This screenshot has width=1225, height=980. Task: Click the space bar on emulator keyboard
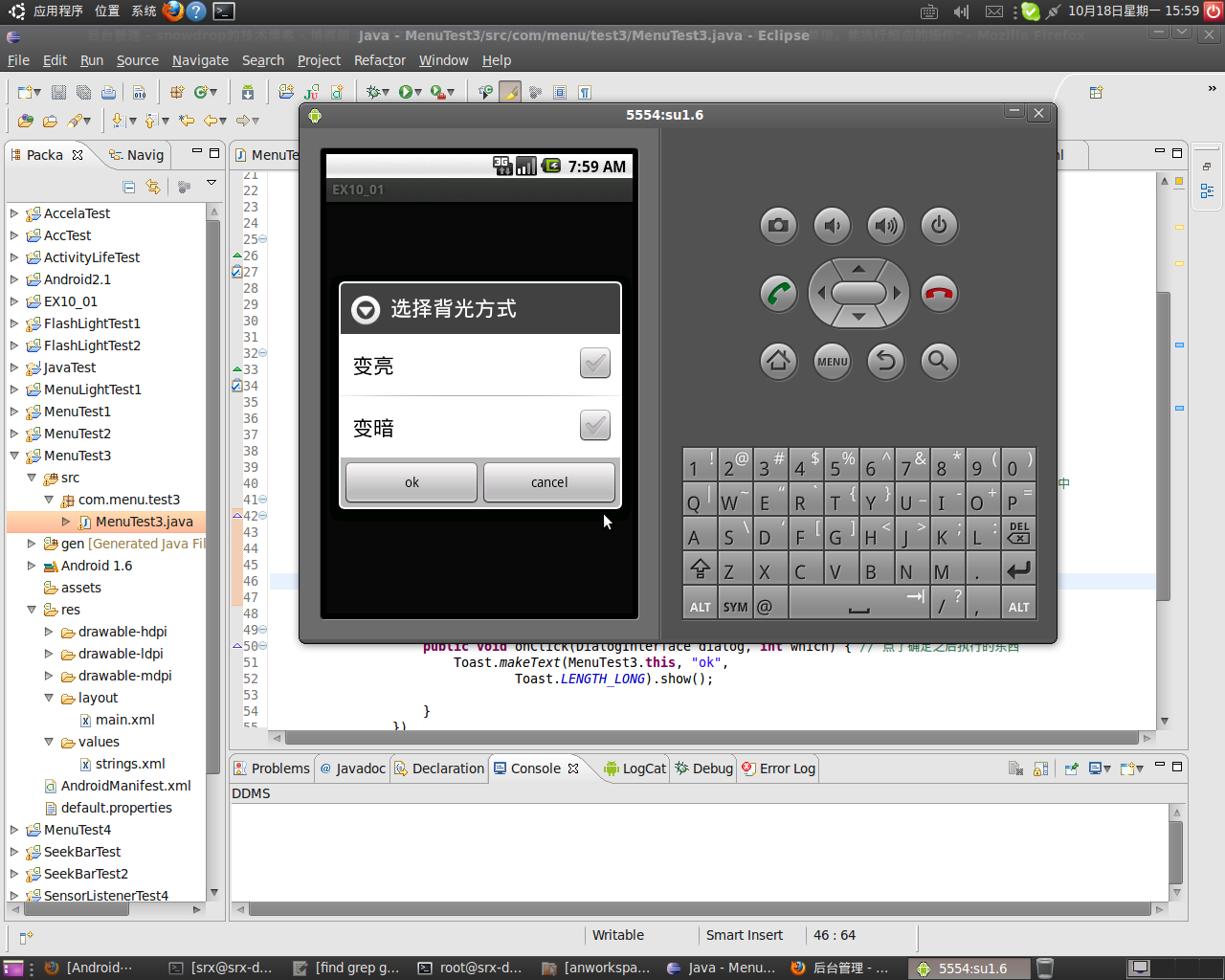(x=858, y=605)
